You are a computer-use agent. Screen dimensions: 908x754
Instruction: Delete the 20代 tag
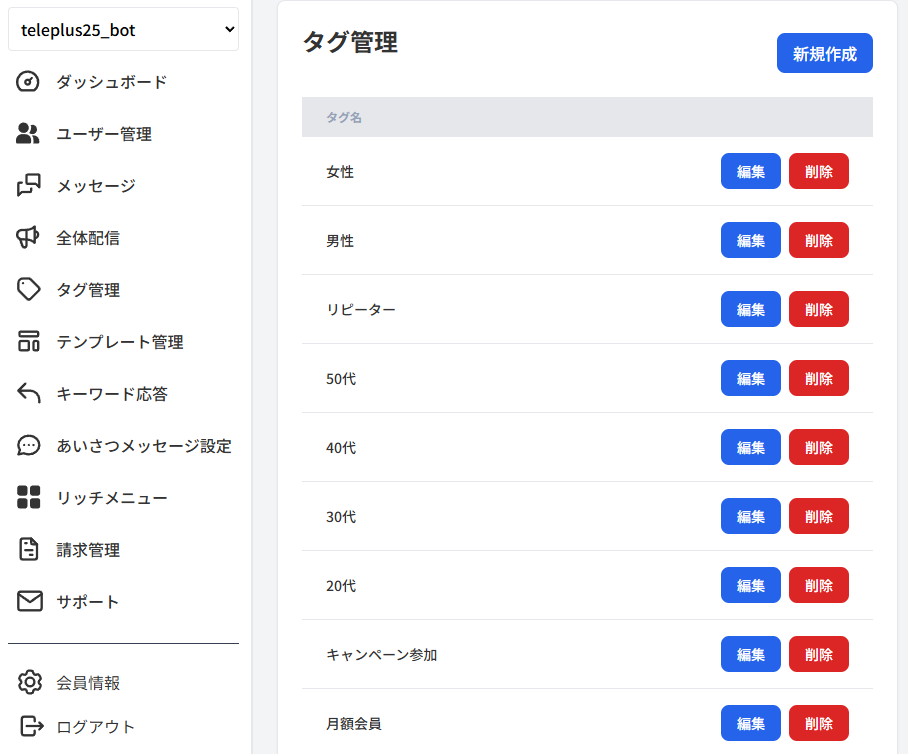coord(819,585)
